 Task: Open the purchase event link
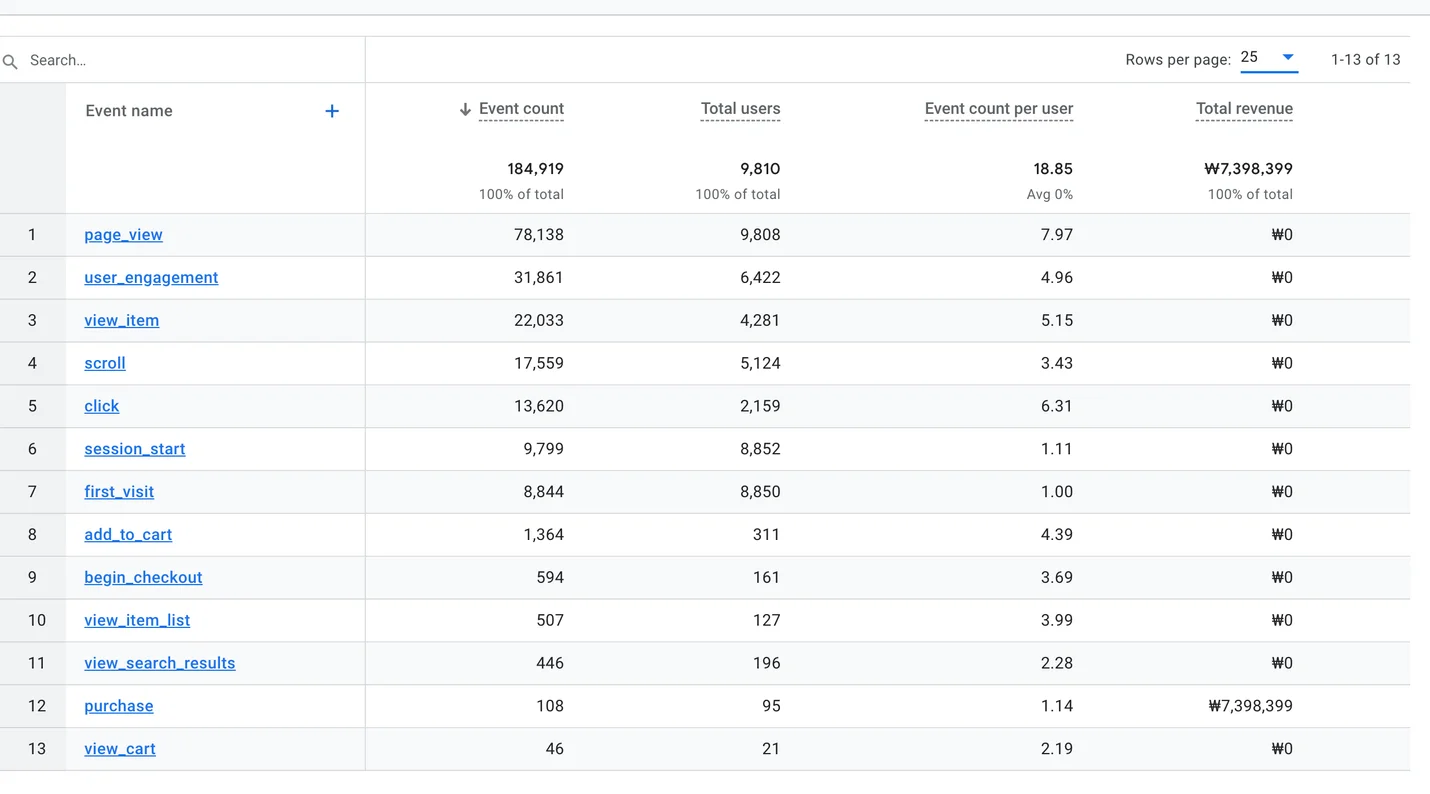click(x=119, y=707)
